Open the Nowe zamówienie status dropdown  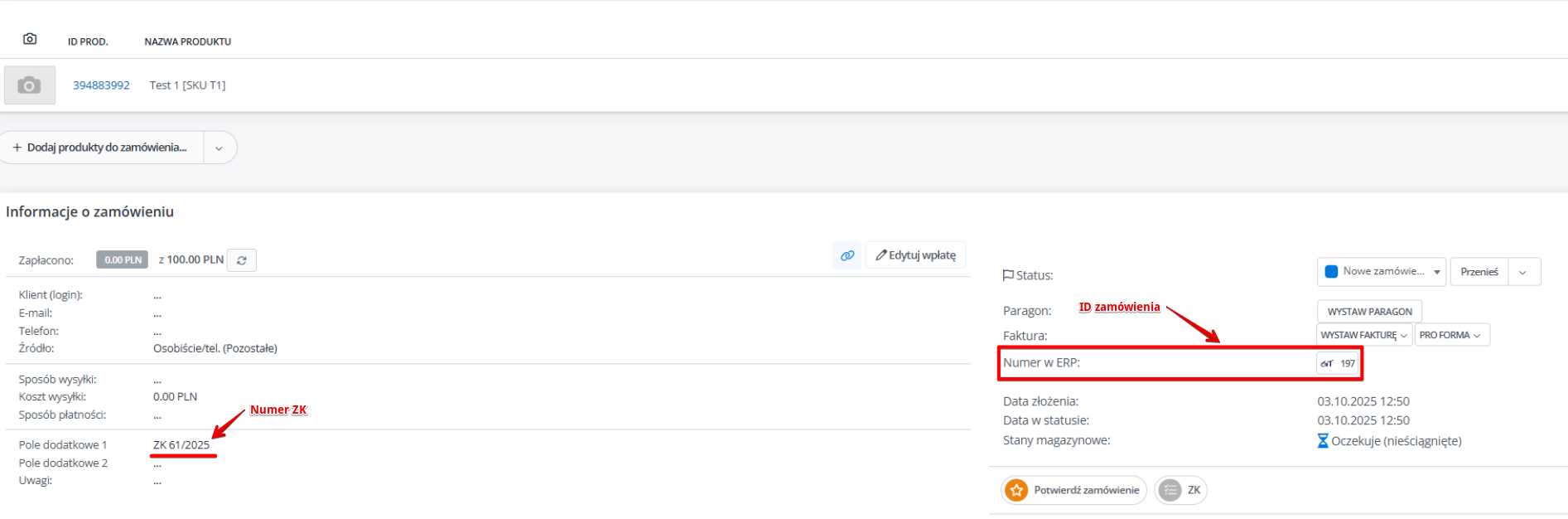click(x=1382, y=272)
